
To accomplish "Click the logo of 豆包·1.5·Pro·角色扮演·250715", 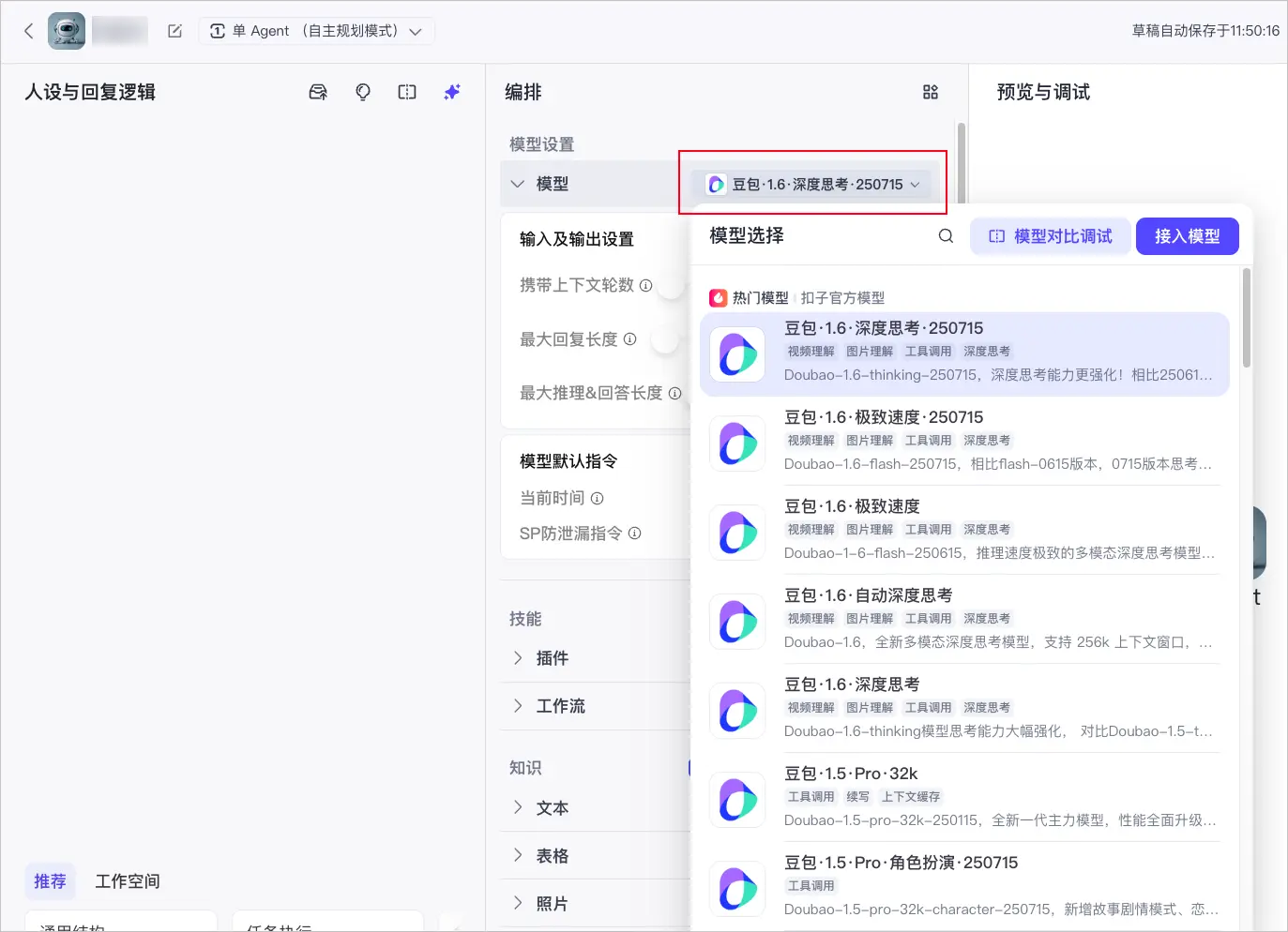I will click(x=737, y=889).
